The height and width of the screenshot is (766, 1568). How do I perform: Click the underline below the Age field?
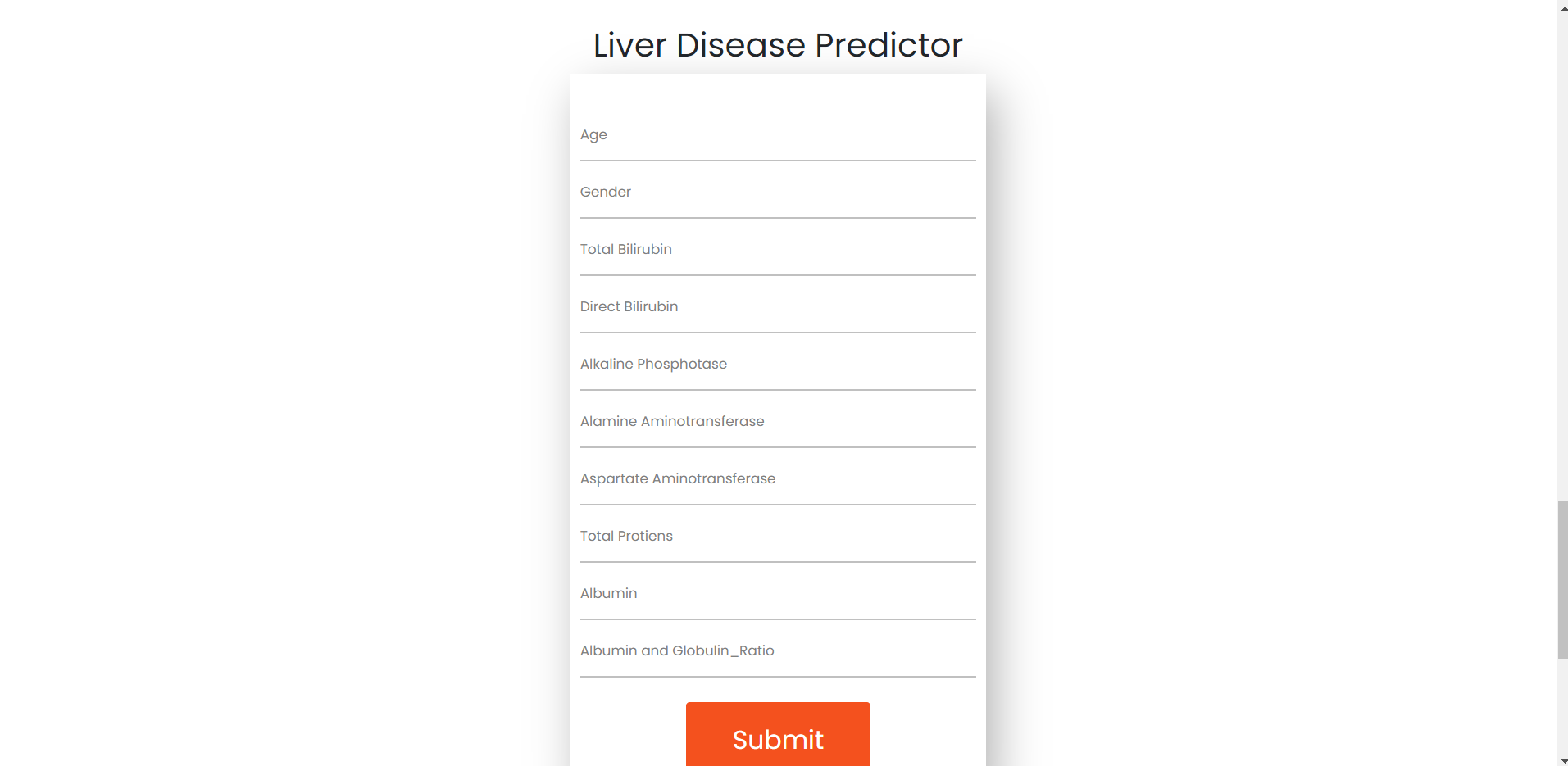pos(777,161)
